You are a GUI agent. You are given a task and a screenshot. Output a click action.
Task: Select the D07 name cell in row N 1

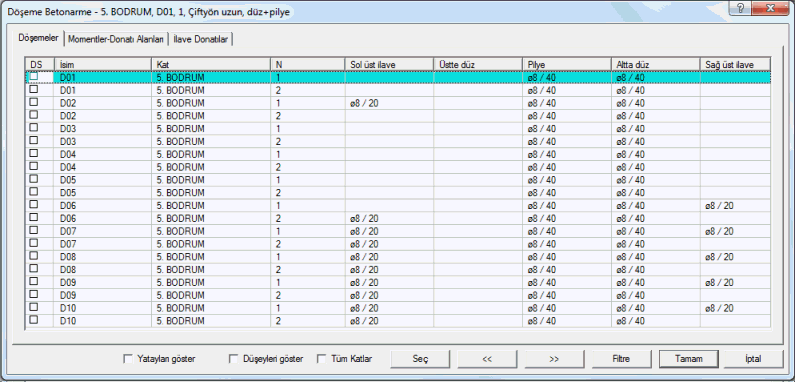(102, 231)
